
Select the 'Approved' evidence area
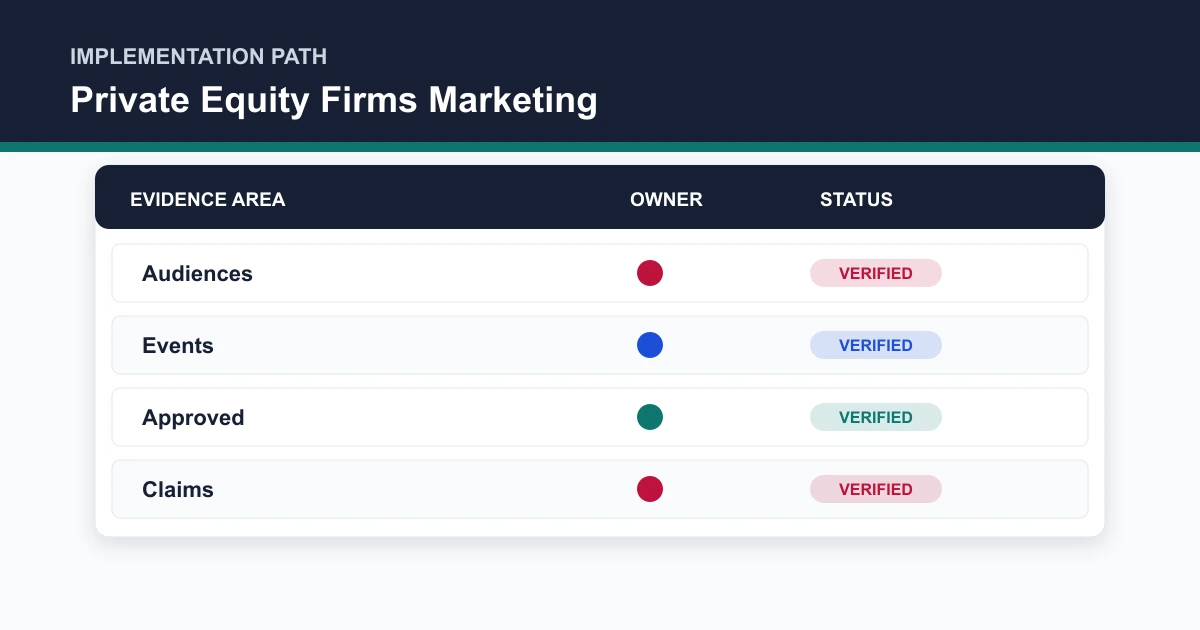point(193,418)
